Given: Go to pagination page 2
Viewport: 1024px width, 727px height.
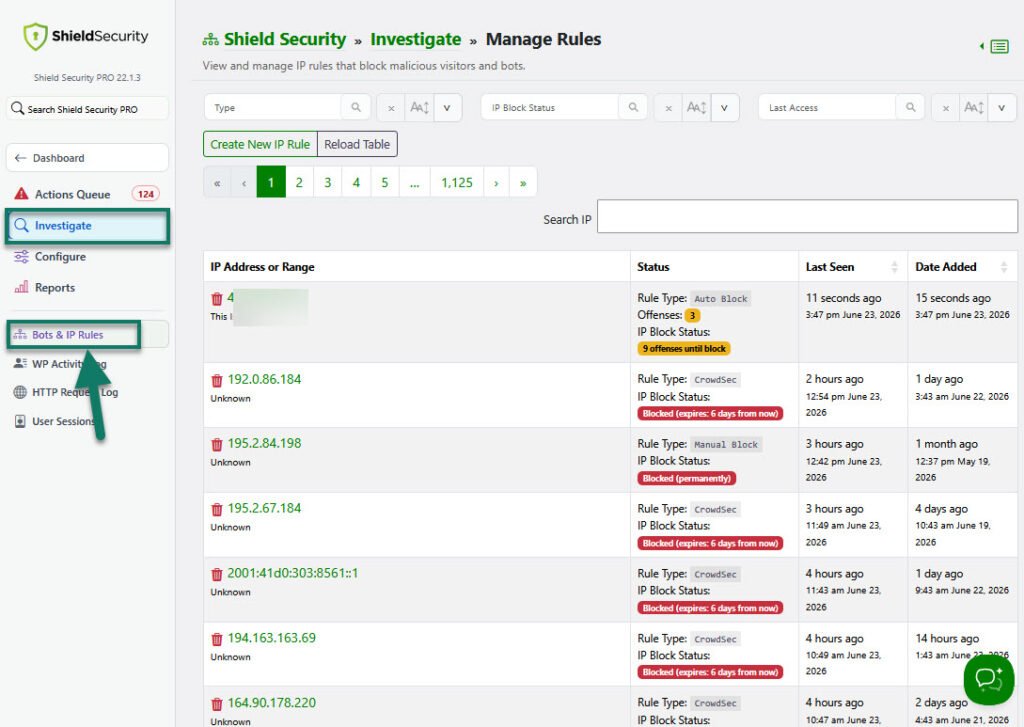Looking at the screenshot, I should [x=299, y=182].
